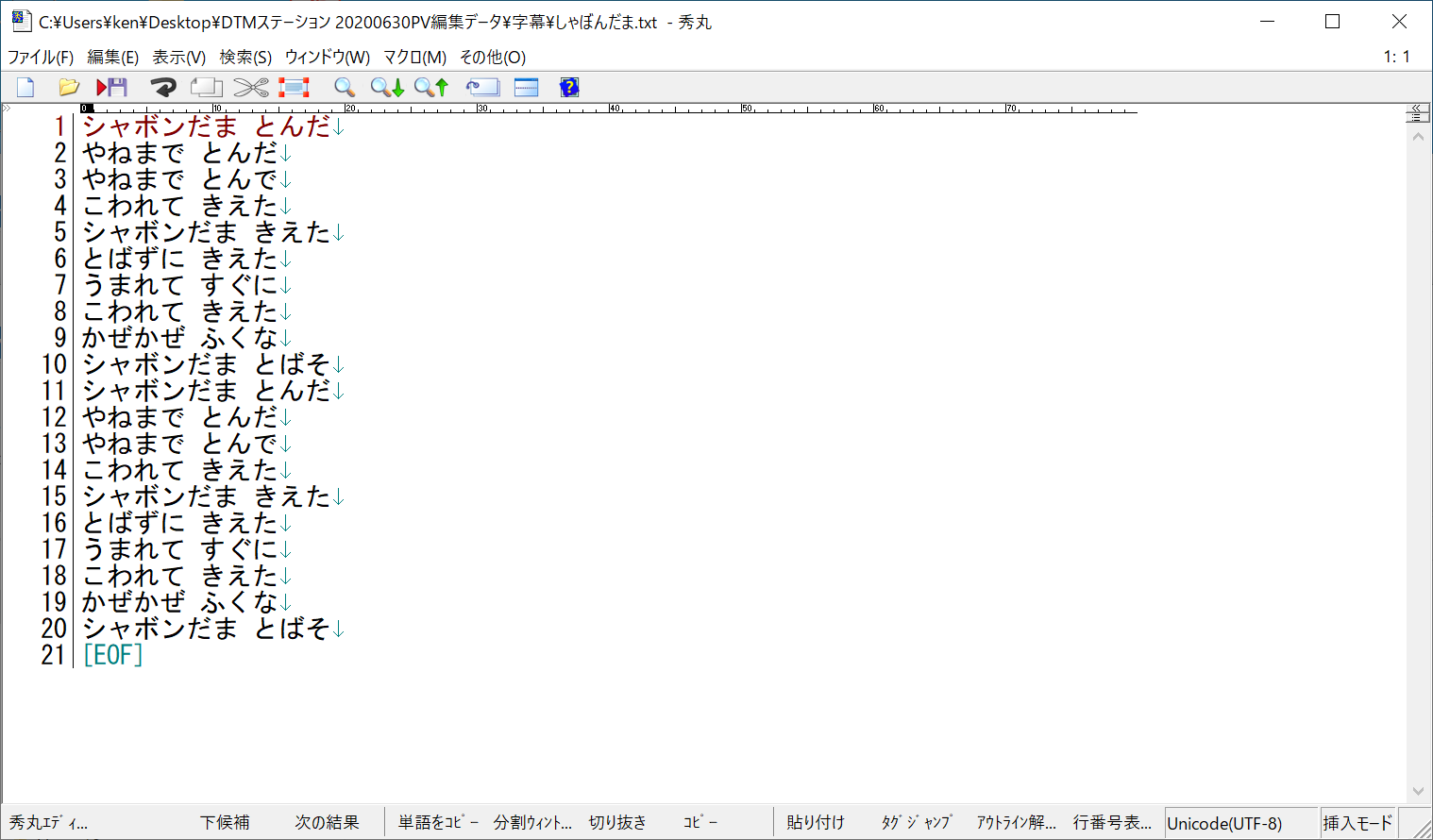Open help with the question mark icon
Image resolution: width=1433 pixels, height=840 pixels.
pos(568,88)
